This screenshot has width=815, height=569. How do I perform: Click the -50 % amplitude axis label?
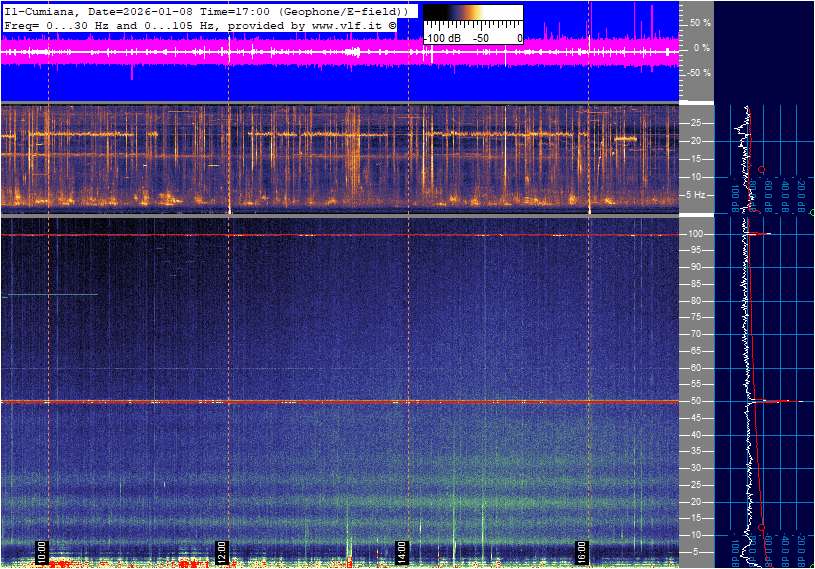click(698, 73)
